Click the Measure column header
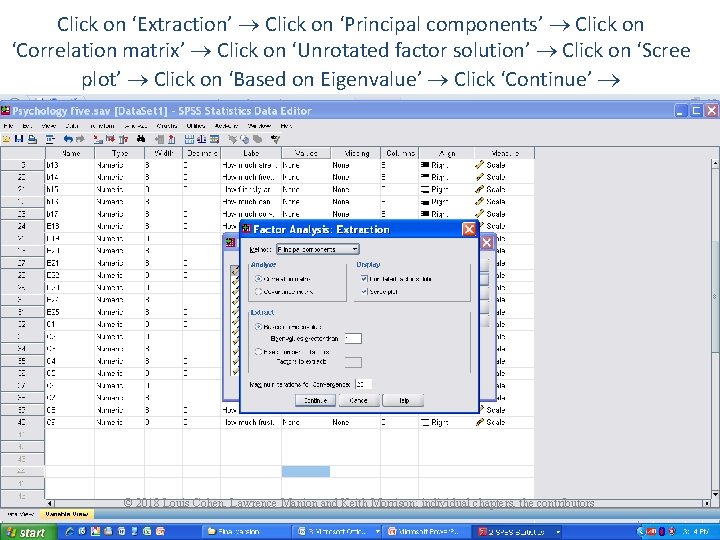This screenshot has width=720, height=540. click(504, 153)
